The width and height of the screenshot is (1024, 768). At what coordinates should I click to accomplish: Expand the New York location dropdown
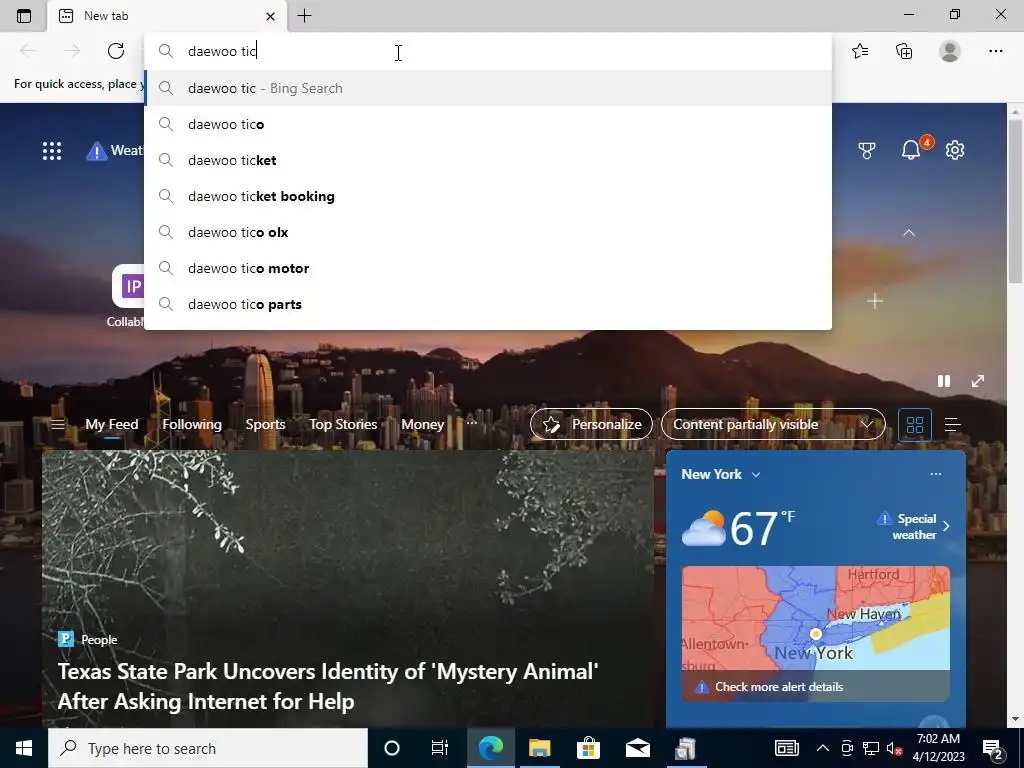pos(720,475)
